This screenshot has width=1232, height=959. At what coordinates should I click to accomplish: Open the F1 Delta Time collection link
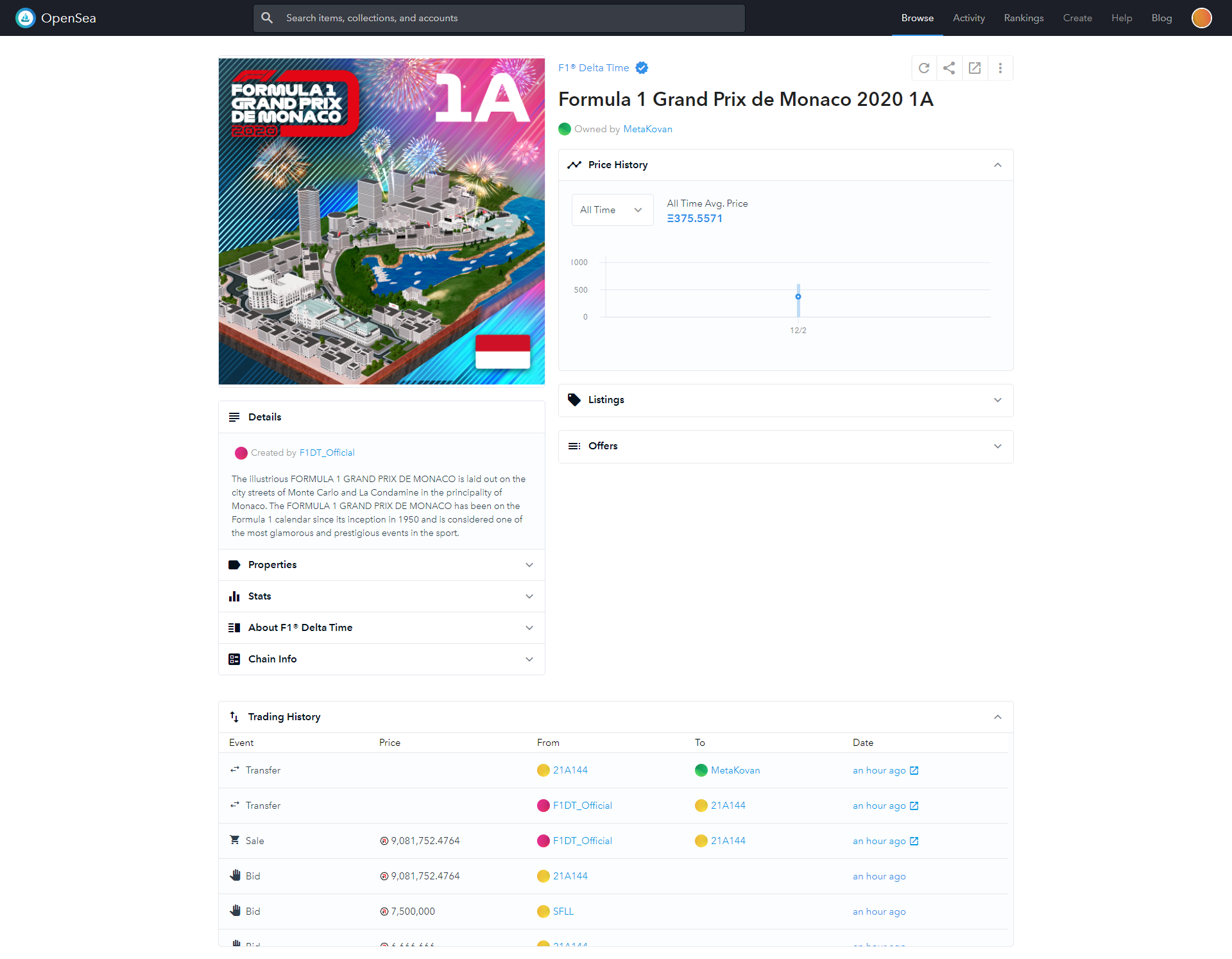pyautogui.click(x=594, y=68)
